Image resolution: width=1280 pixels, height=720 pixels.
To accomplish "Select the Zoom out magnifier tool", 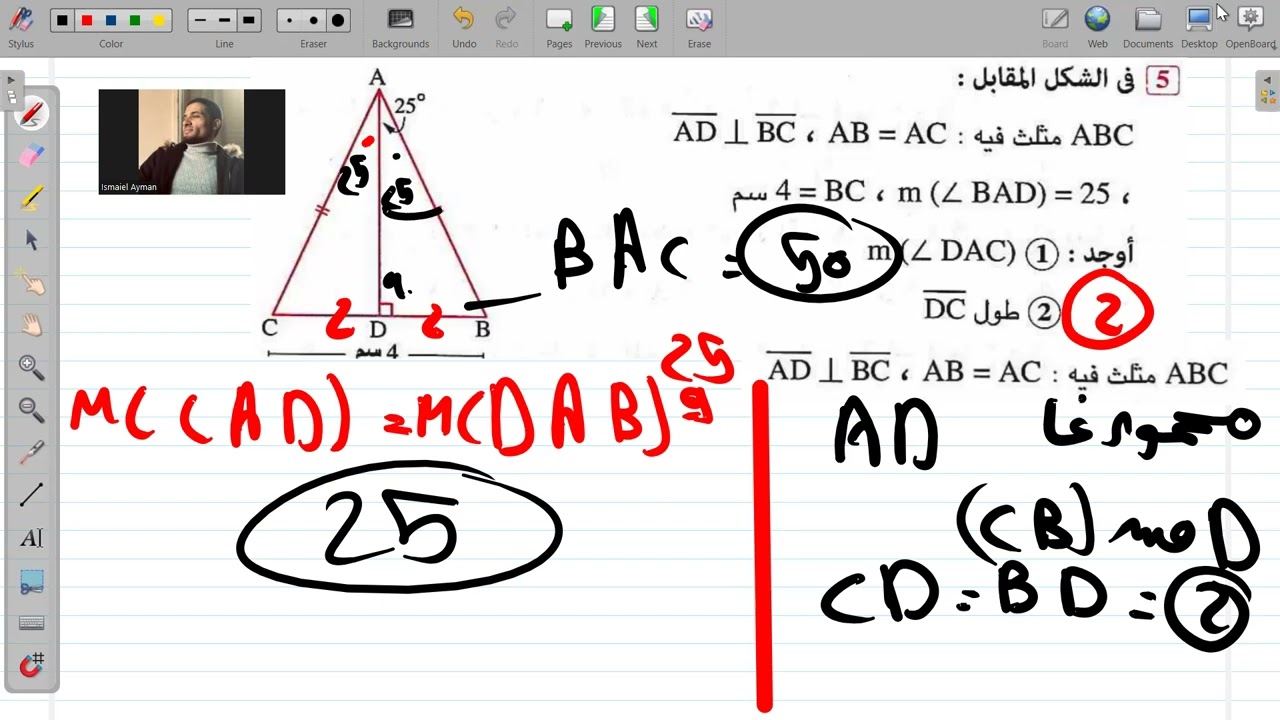I will point(32,409).
